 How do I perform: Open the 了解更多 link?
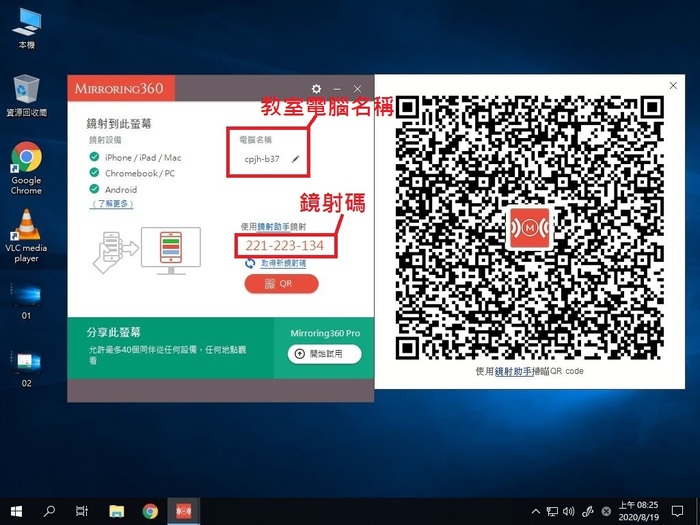tap(112, 204)
